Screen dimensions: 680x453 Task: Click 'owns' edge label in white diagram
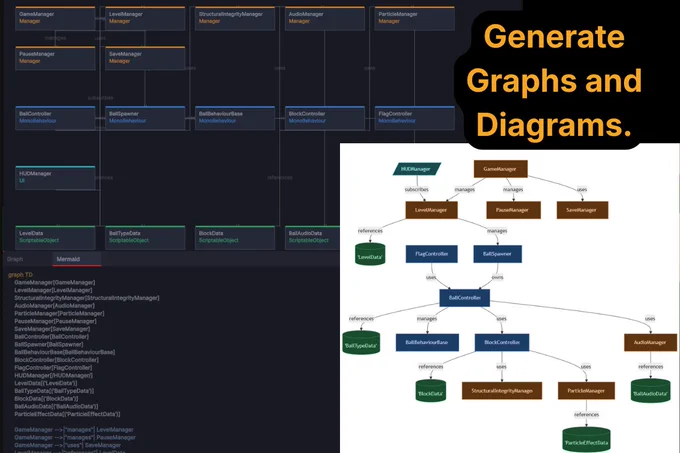coord(497,277)
